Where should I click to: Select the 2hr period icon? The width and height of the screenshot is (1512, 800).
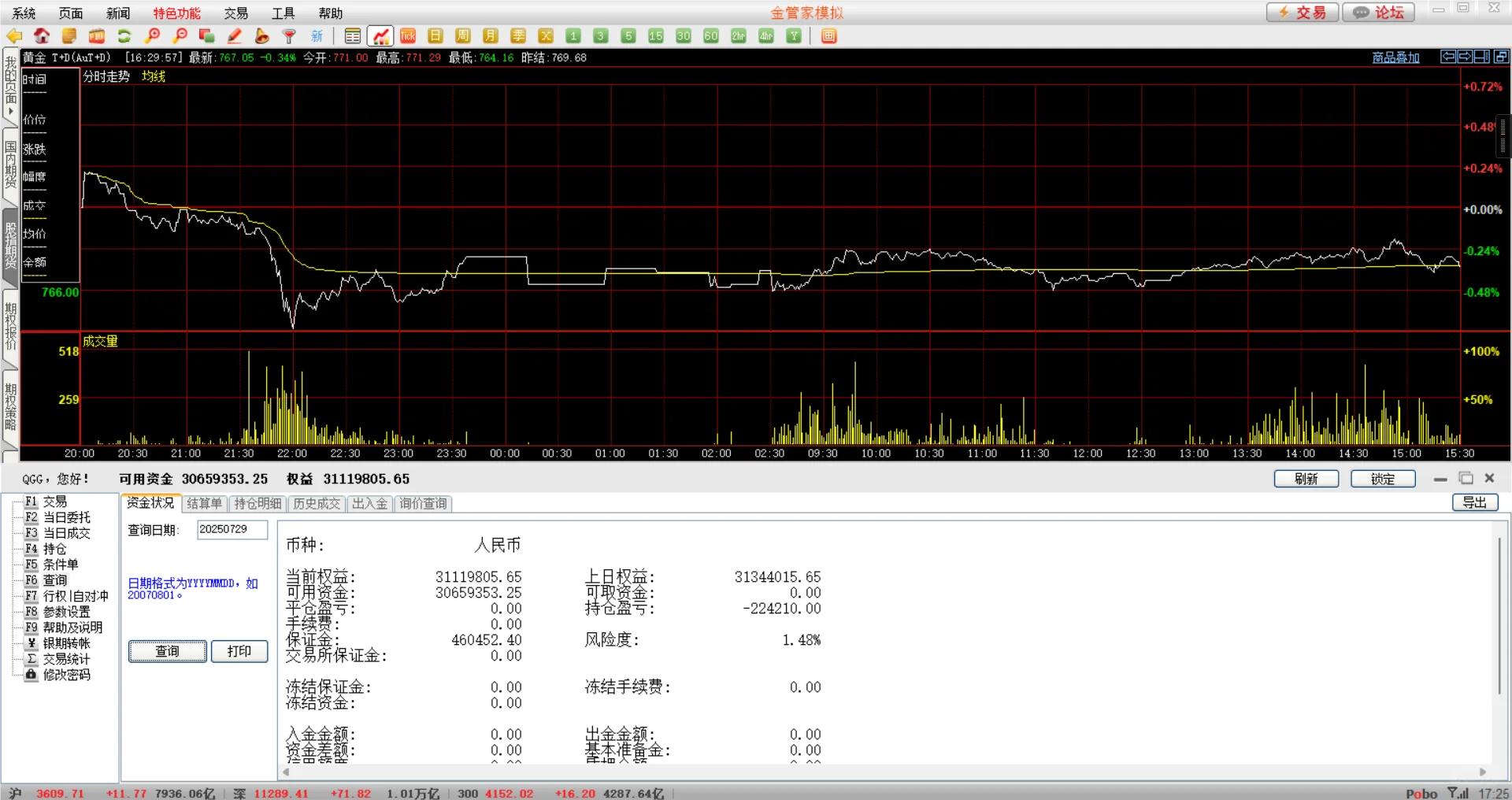[x=739, y=36]
